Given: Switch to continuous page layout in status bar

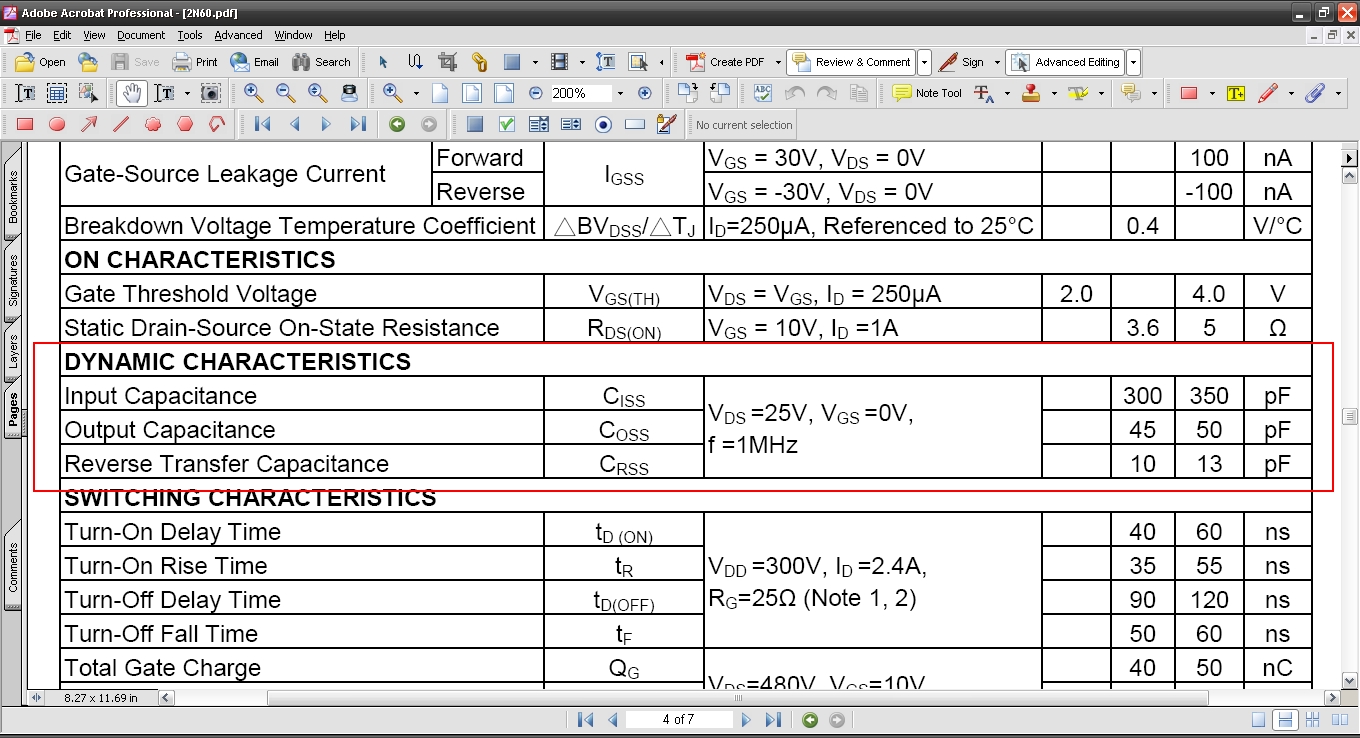Looking at the screenshot, I should [x=1286, y=720].
